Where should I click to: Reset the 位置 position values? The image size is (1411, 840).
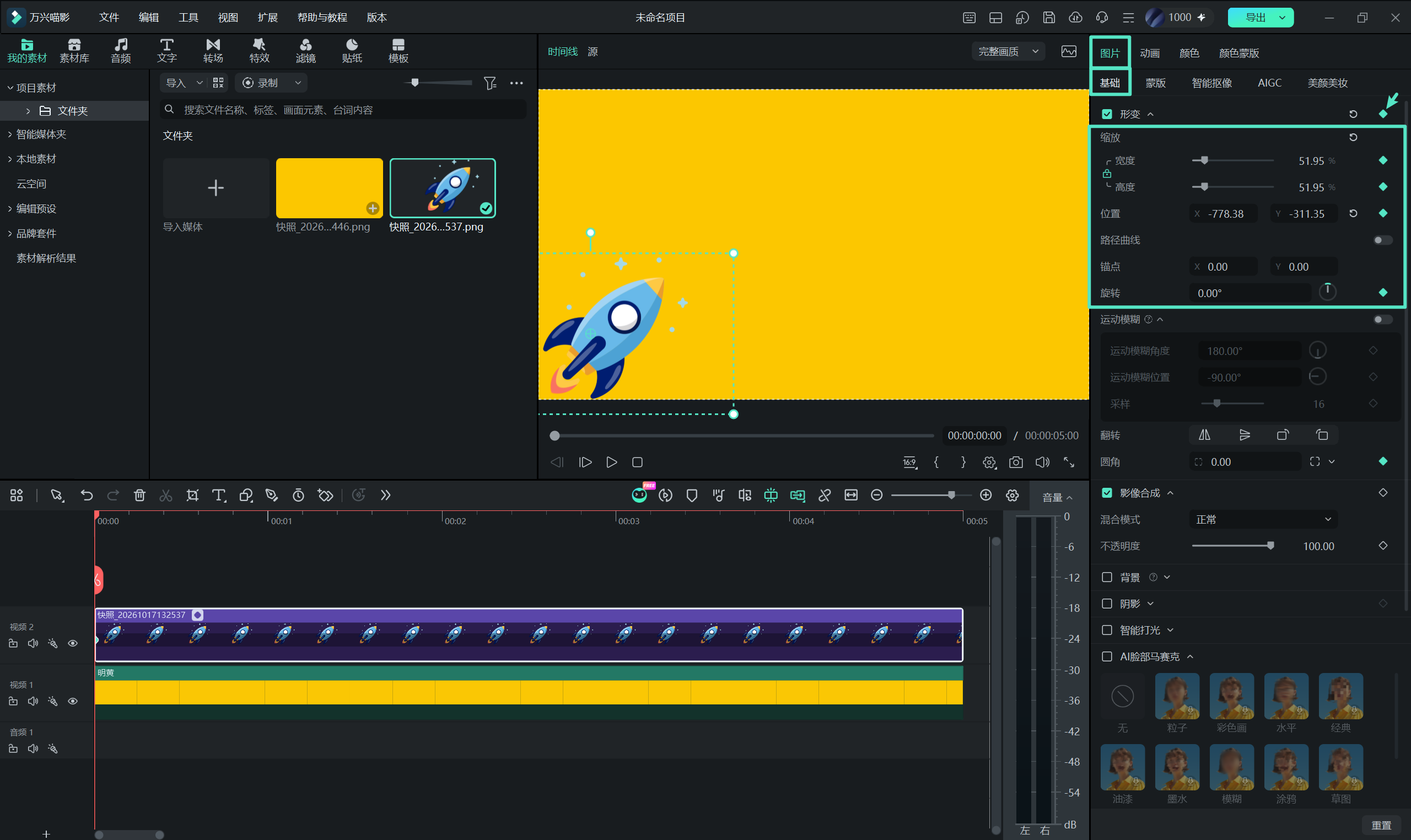[x=1353, y=213]
